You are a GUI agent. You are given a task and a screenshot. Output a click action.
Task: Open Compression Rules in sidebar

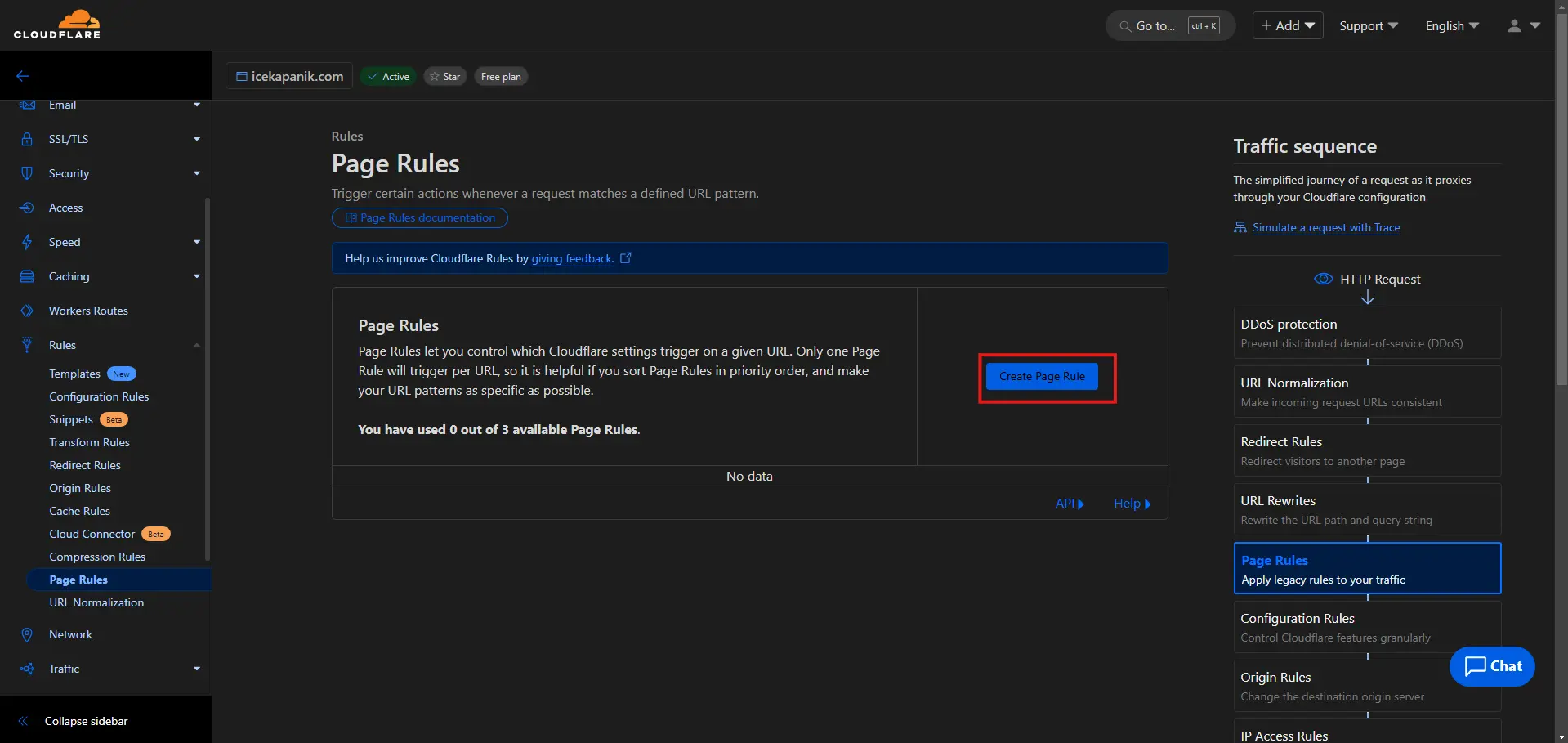(x=97, y=557)
